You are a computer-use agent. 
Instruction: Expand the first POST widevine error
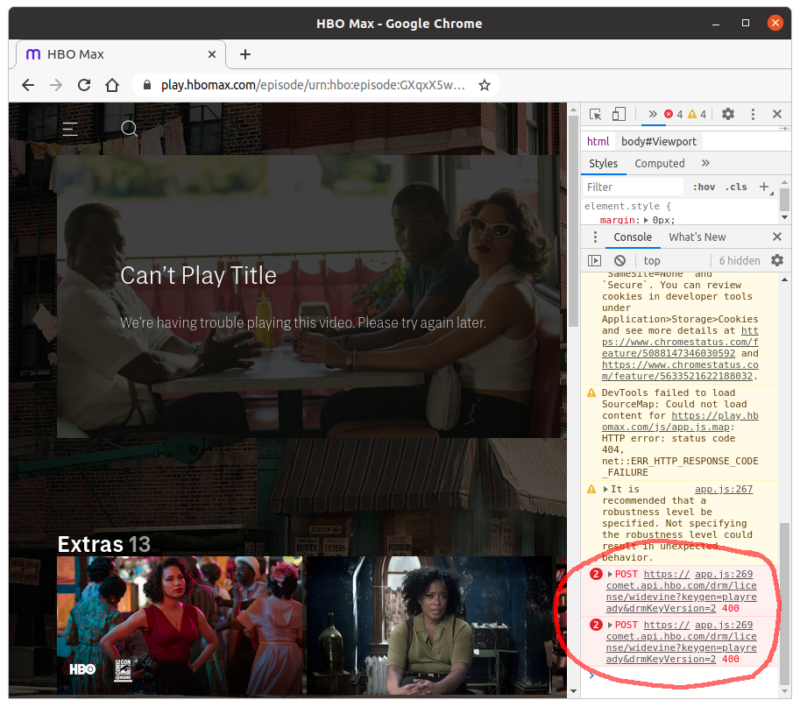608,574
